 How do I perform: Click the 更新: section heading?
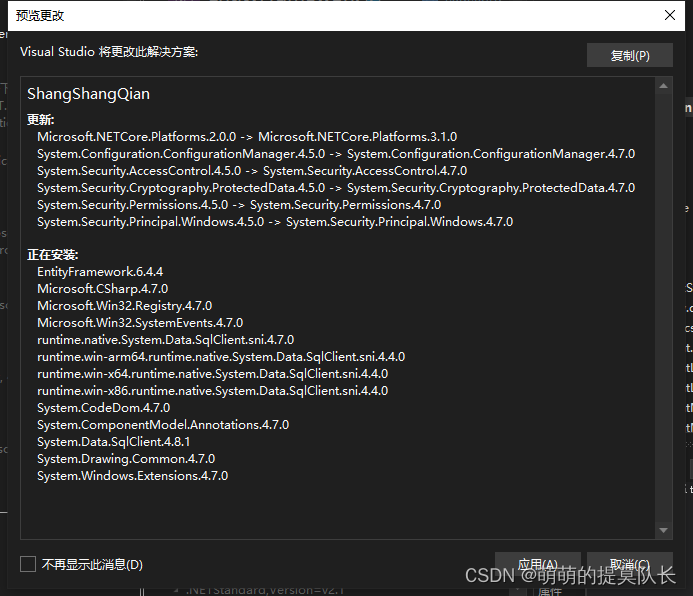pos(41,120)
